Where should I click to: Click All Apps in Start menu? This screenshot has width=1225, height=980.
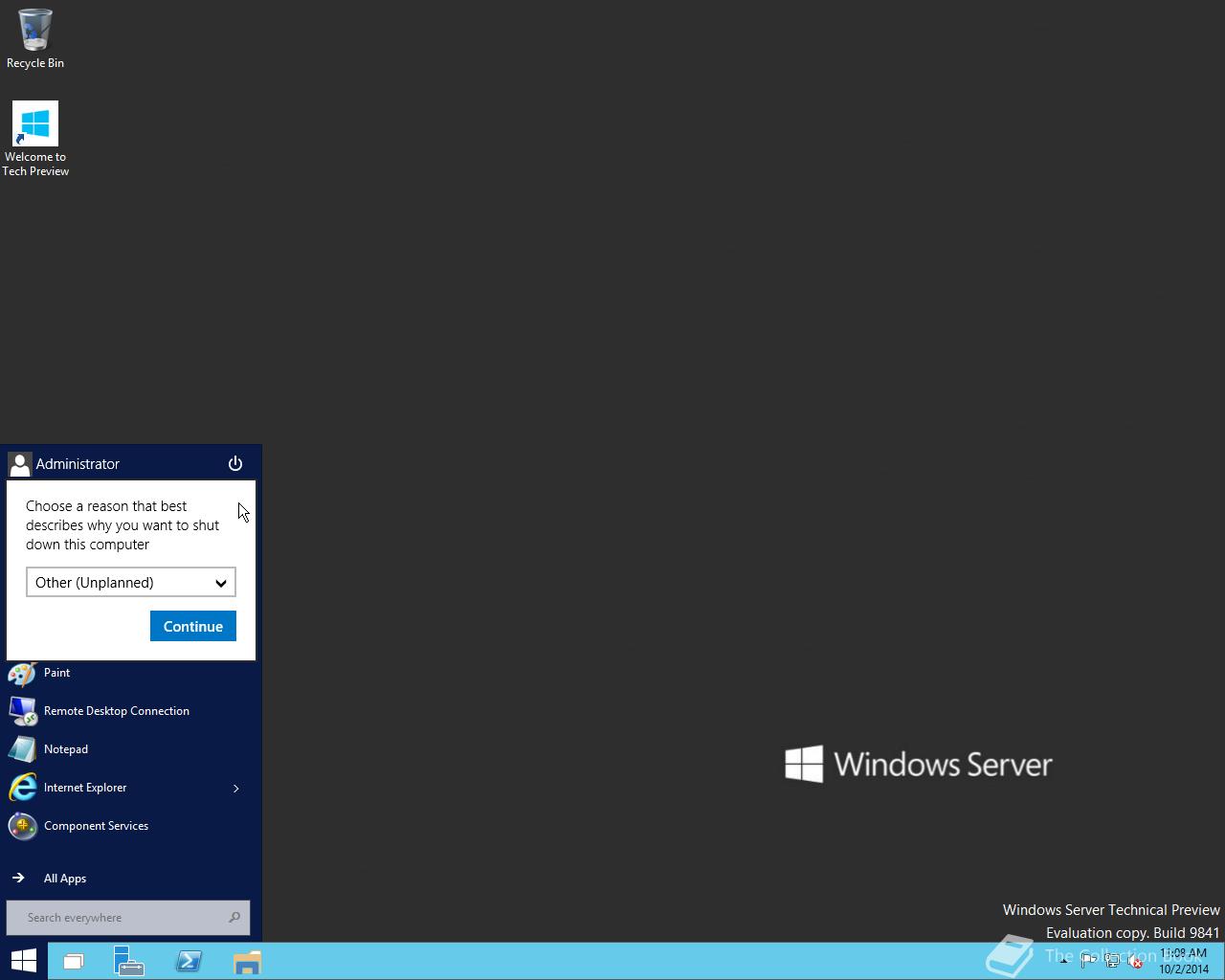point(50,878)
